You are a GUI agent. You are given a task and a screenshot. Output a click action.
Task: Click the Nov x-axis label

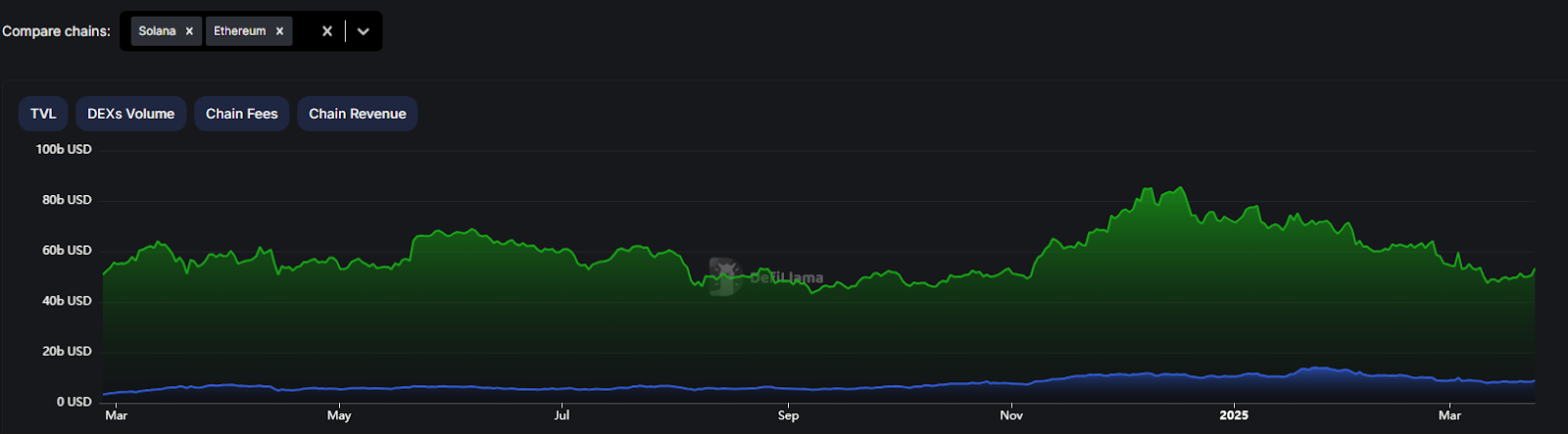tap(1011, 415)
